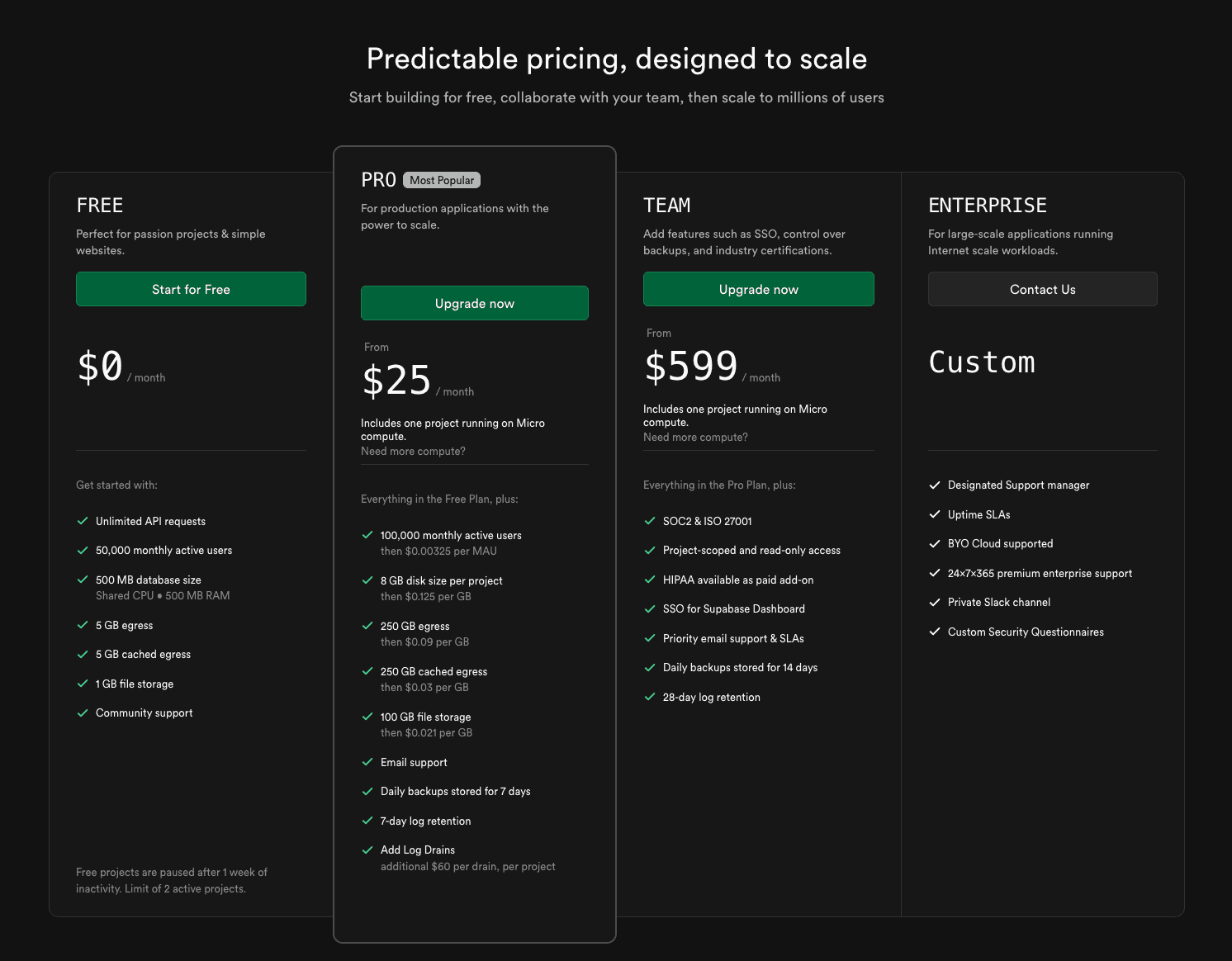Image resolution: width=1232 pixels, height=961 pixels.
Task: Click the "Contact Us" button
Action: point(1042,289)
